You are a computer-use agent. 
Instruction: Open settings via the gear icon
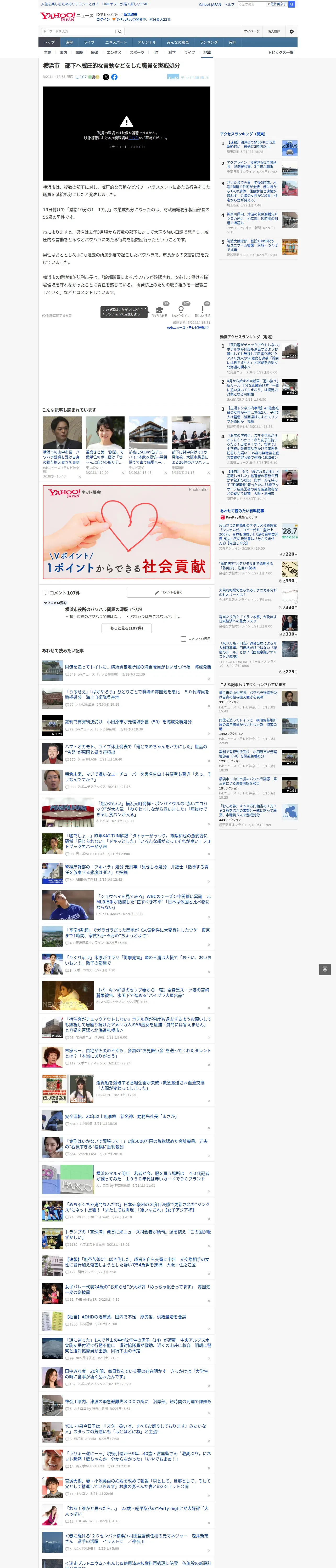click(292, 32)
